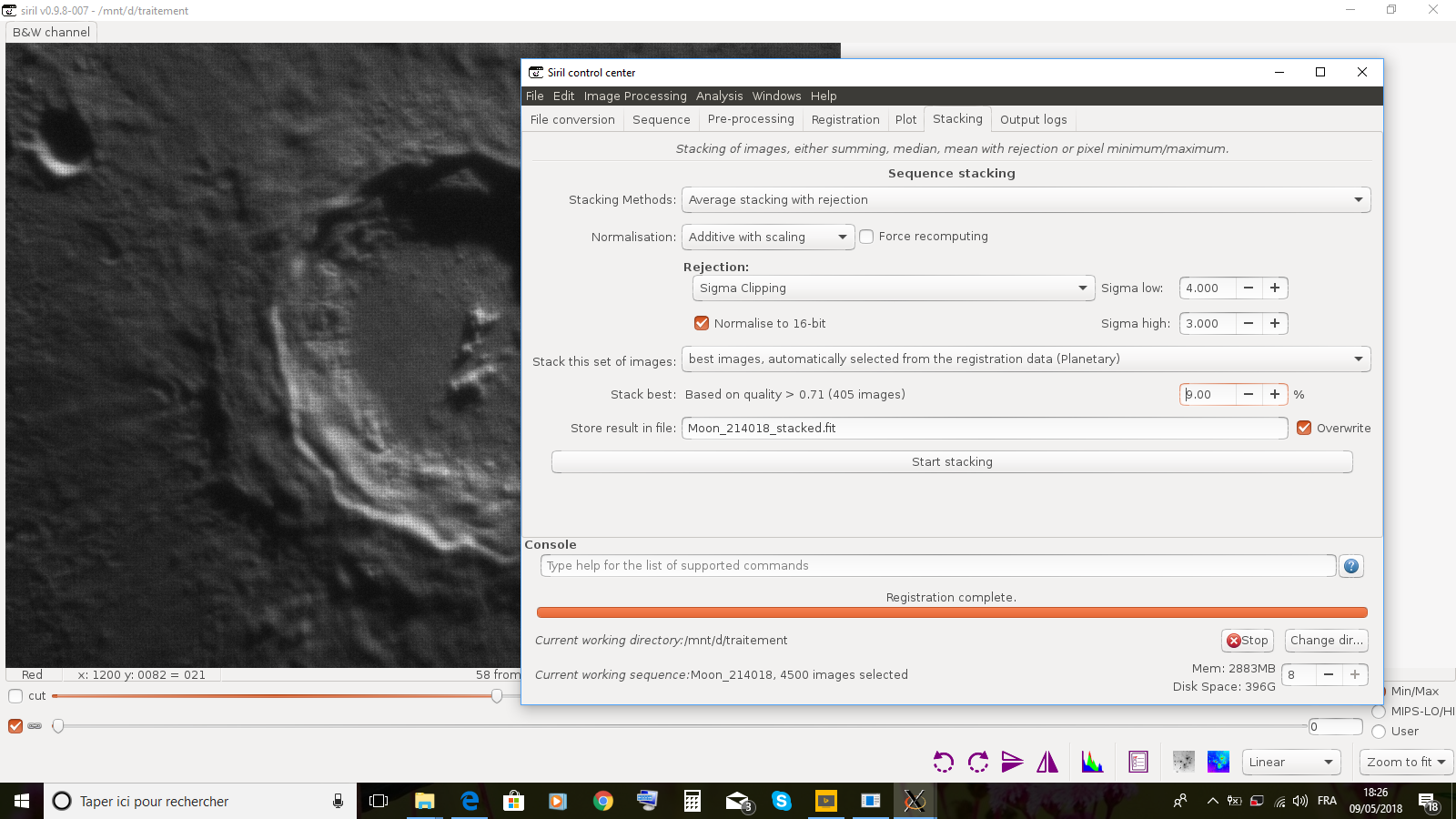Viewport: 1456px width, 819px height.
Task: Show hidden system tray icons
Action: coord(1212,801)
